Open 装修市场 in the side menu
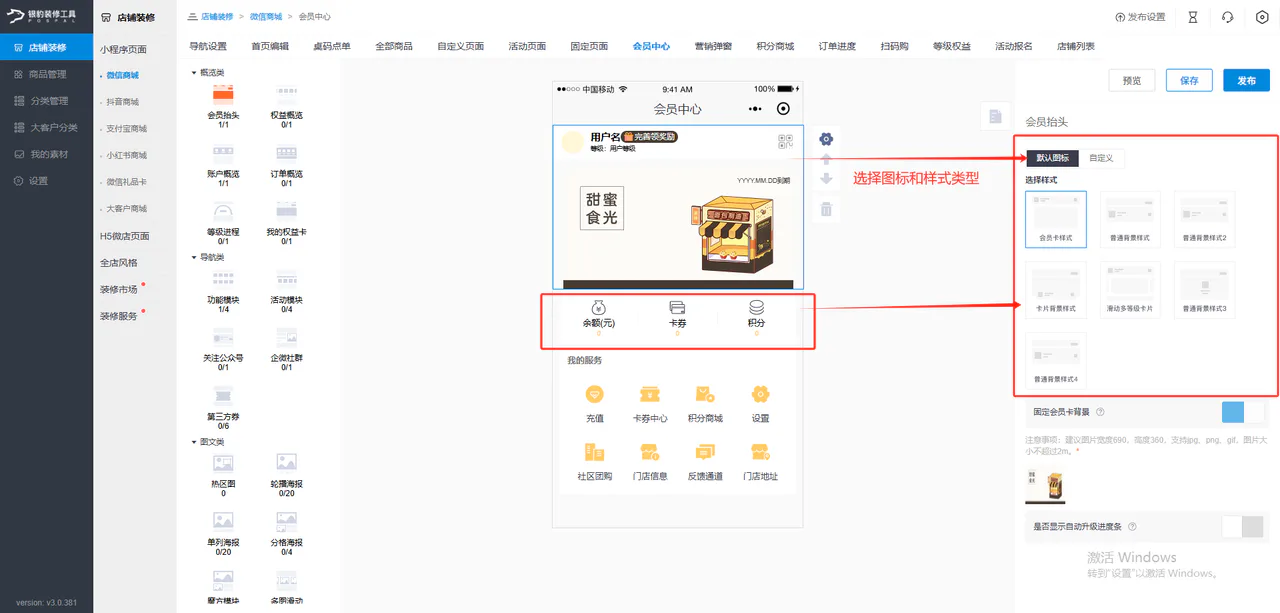Image resolution: width=1280 pixels, height=613 pixels. click(118, 289)
